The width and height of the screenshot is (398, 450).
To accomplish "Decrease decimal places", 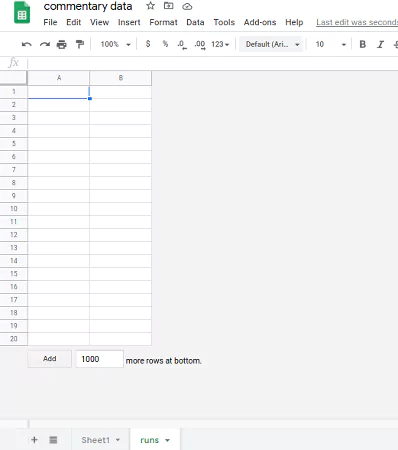I will coord(182,44).
